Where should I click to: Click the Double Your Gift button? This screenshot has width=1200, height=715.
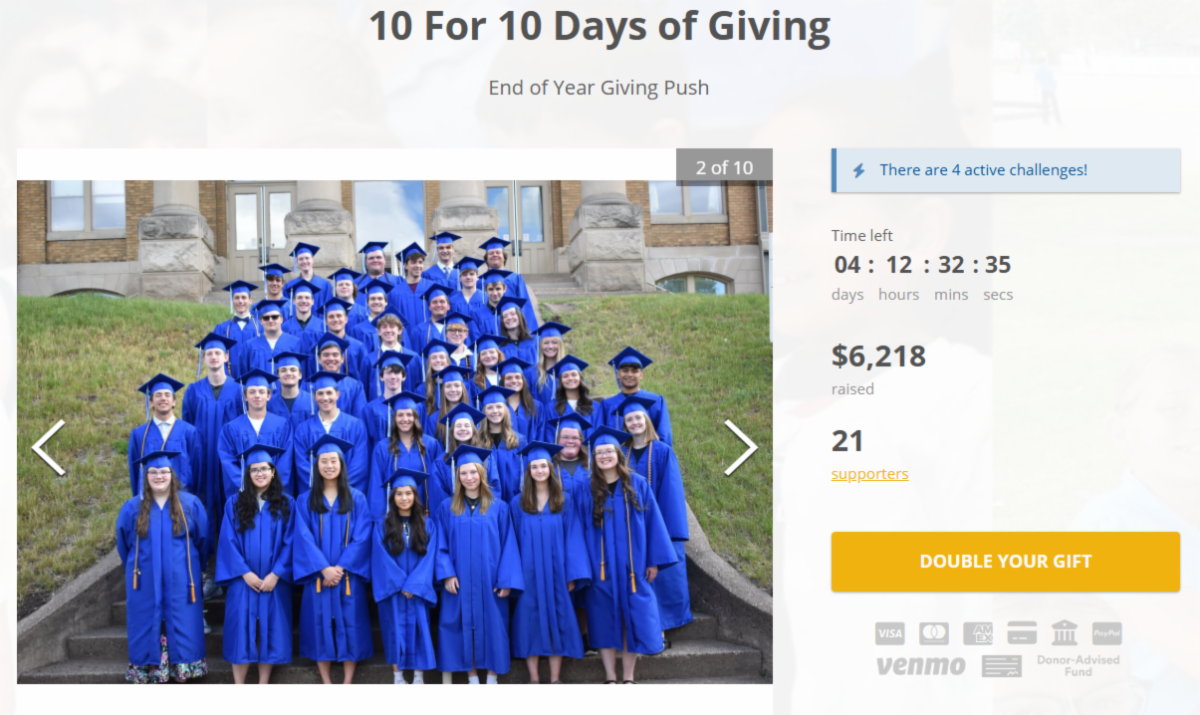1006,561
